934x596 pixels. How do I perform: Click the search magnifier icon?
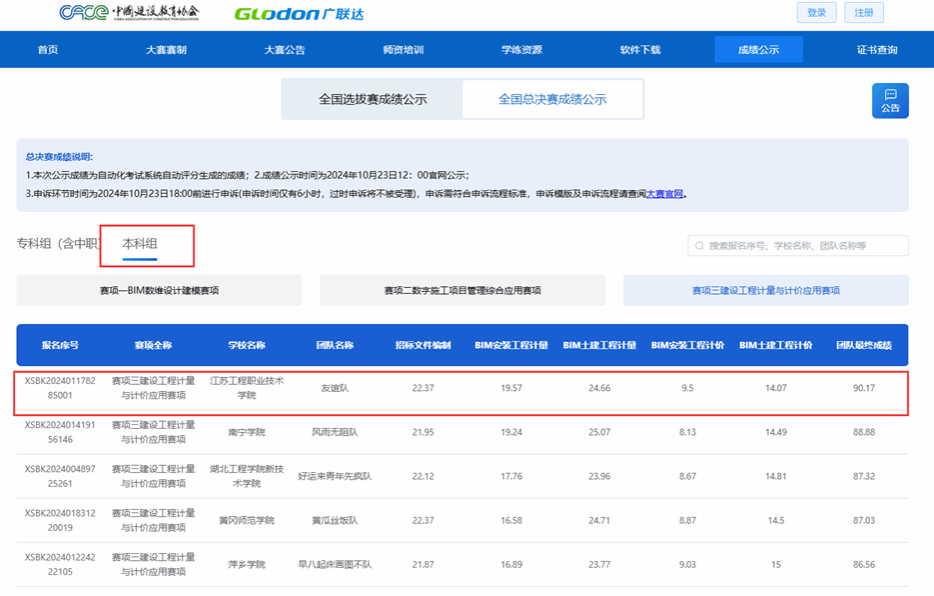pos(699,246)
